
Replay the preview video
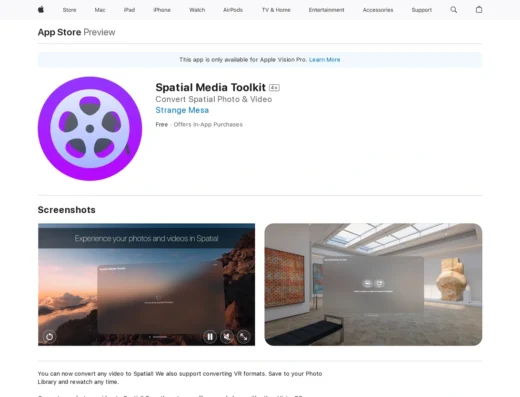49,337
